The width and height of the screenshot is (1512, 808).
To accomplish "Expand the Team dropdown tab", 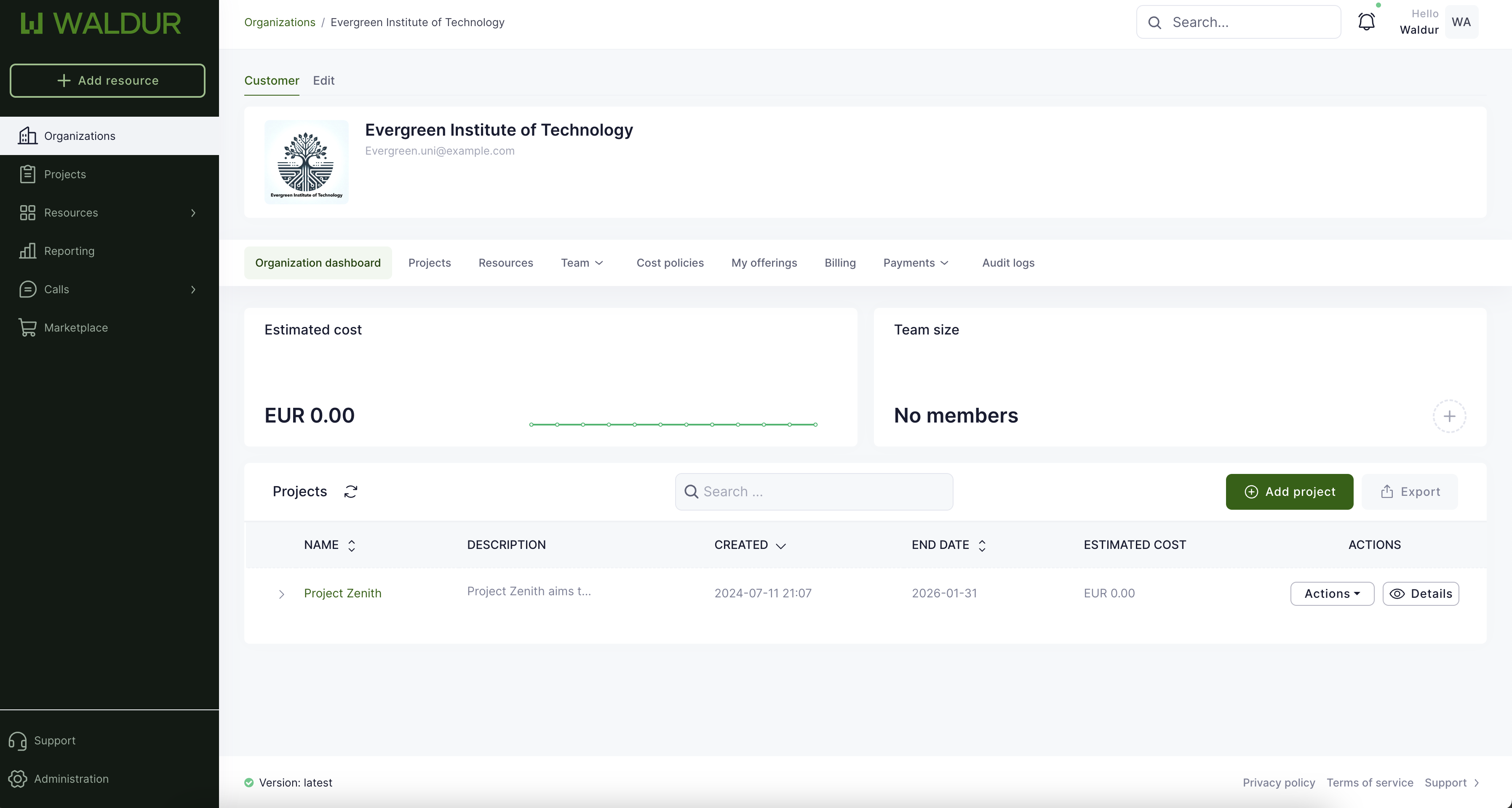I will (x=582, y=263).
